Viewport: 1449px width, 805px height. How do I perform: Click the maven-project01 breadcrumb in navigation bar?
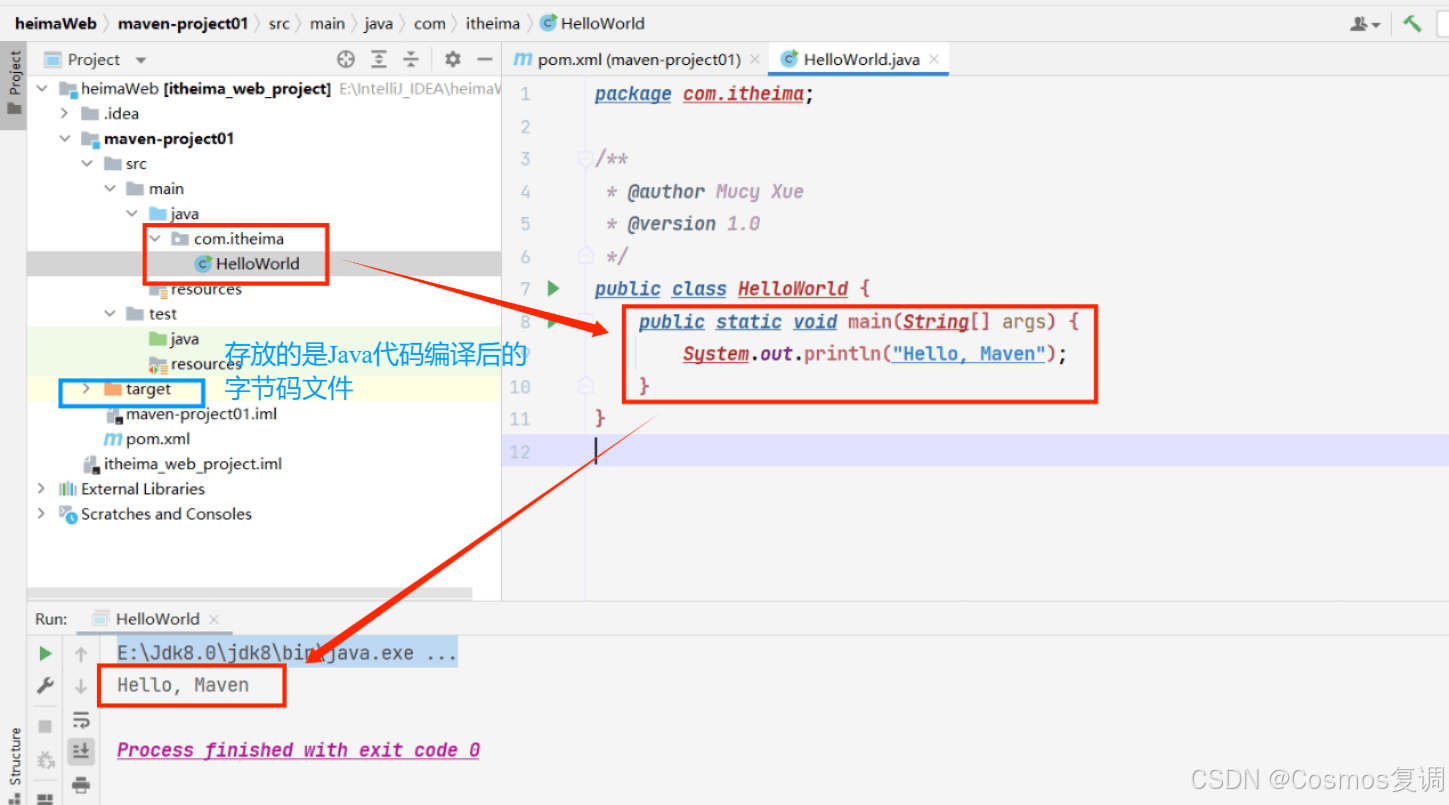click(x=183, y=23)
